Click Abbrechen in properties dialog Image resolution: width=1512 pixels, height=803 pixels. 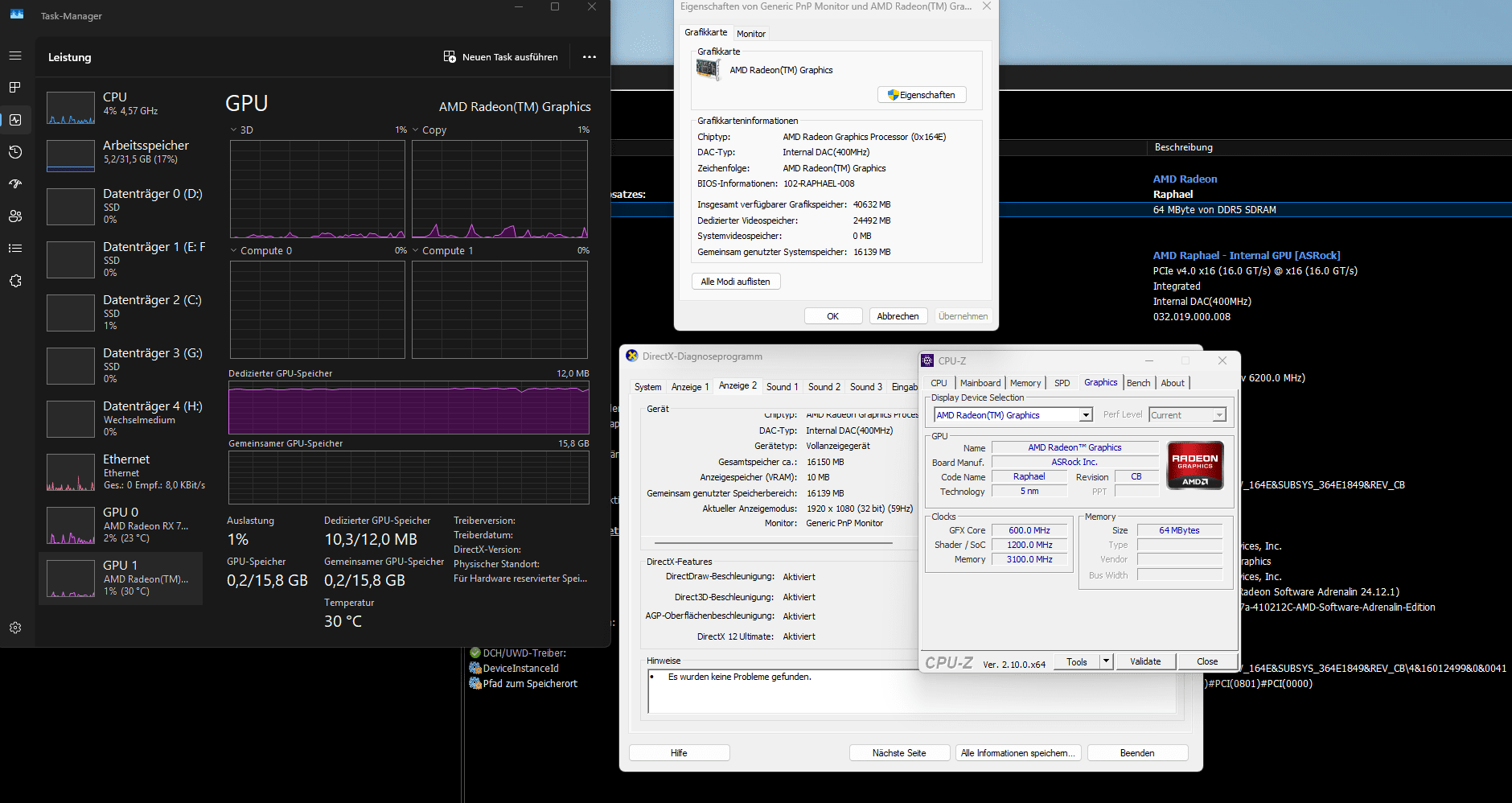898,316
